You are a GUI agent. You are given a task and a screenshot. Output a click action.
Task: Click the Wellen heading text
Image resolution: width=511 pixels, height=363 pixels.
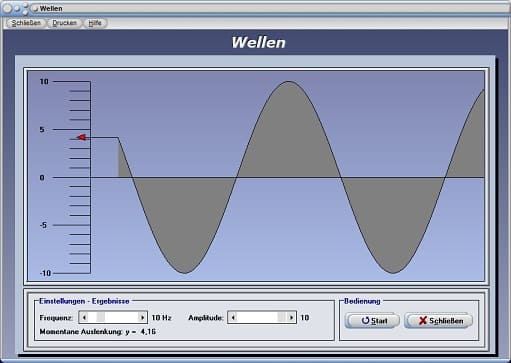click(x=258, y=43)
